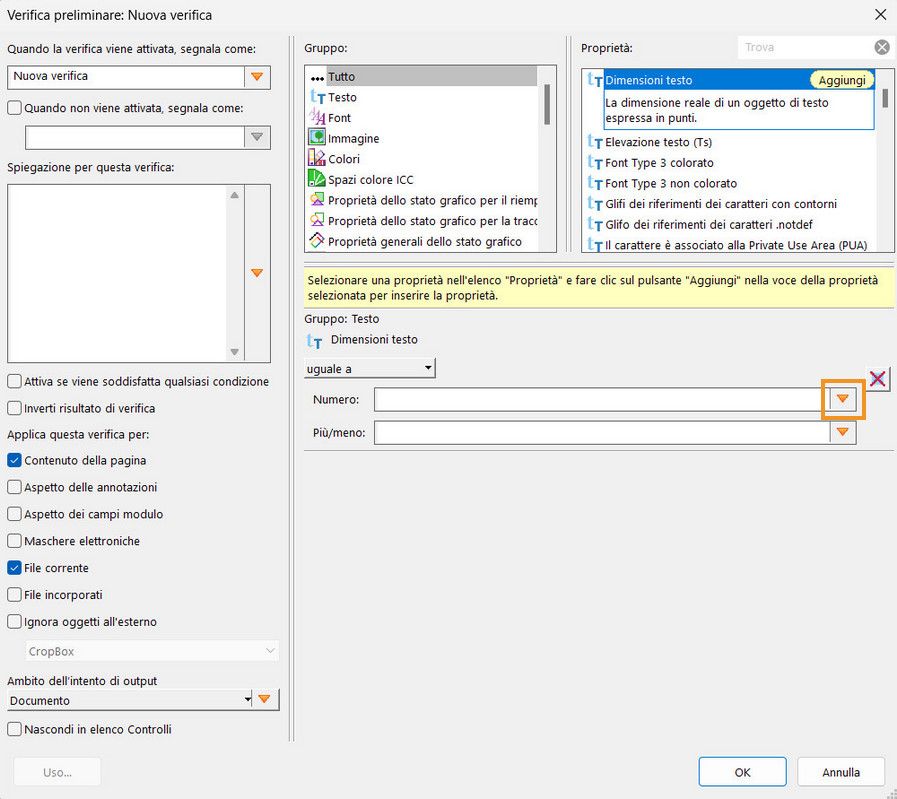This screenshot has width=897, height=799.
Task: Uncheck 'Contenuto della pagina'
Action: (14, 460)
